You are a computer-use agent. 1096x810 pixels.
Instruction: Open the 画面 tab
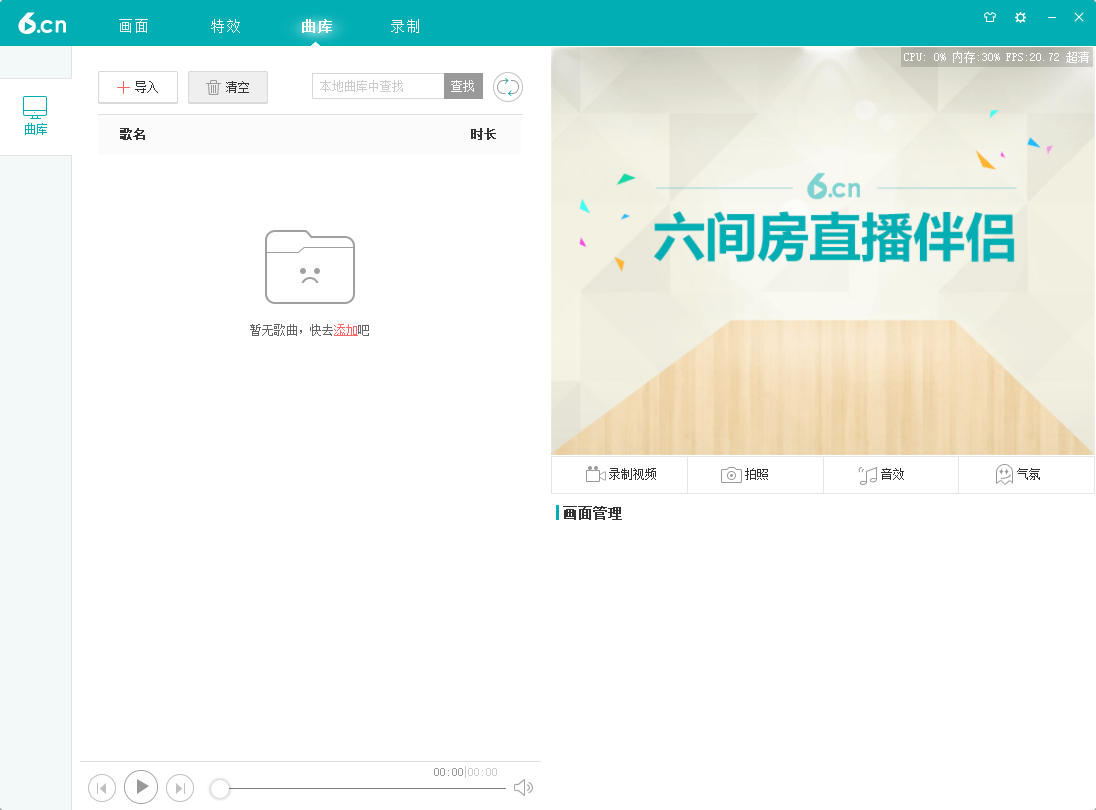click(134, 26)
